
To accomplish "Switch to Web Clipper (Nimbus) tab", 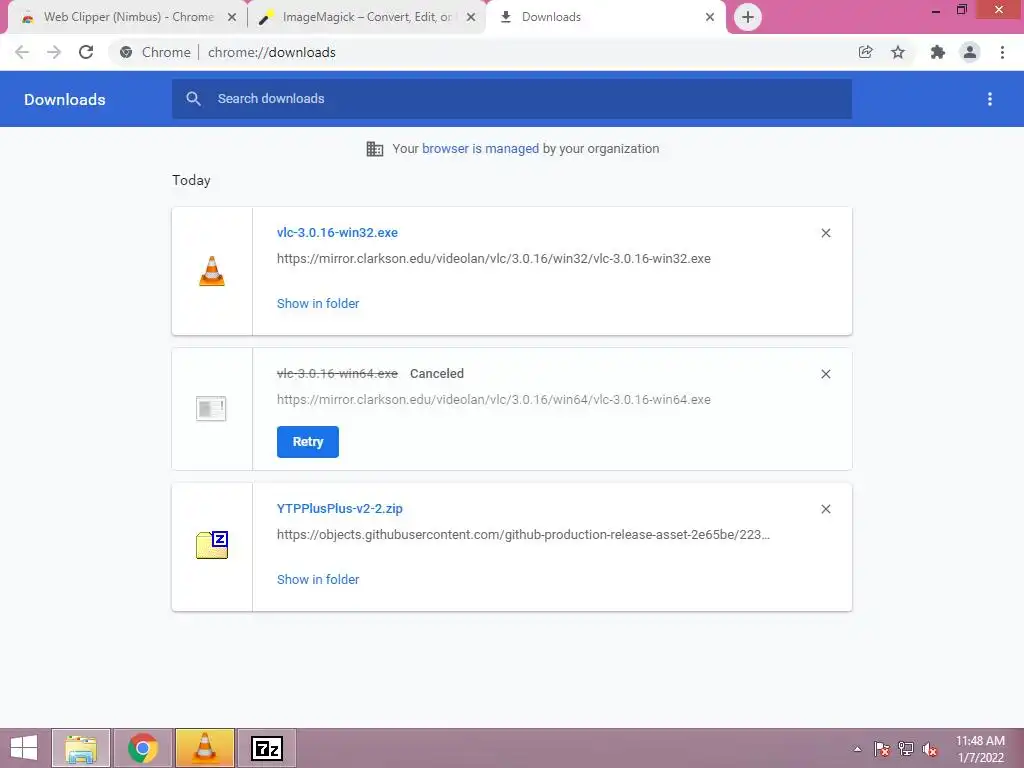I will [128, 17].
